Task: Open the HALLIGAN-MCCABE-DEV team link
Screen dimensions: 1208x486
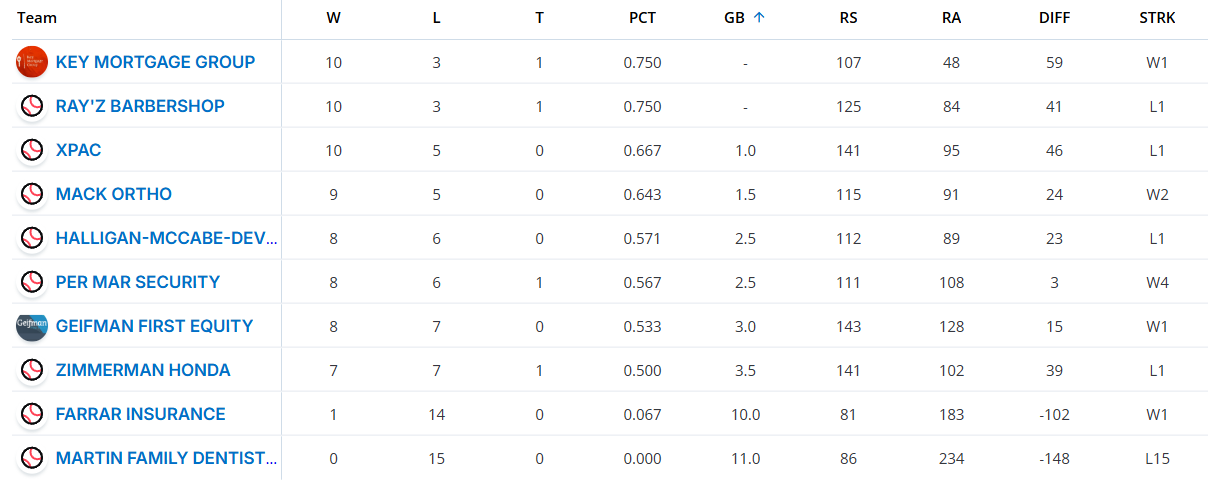Action: click(167, 238)
